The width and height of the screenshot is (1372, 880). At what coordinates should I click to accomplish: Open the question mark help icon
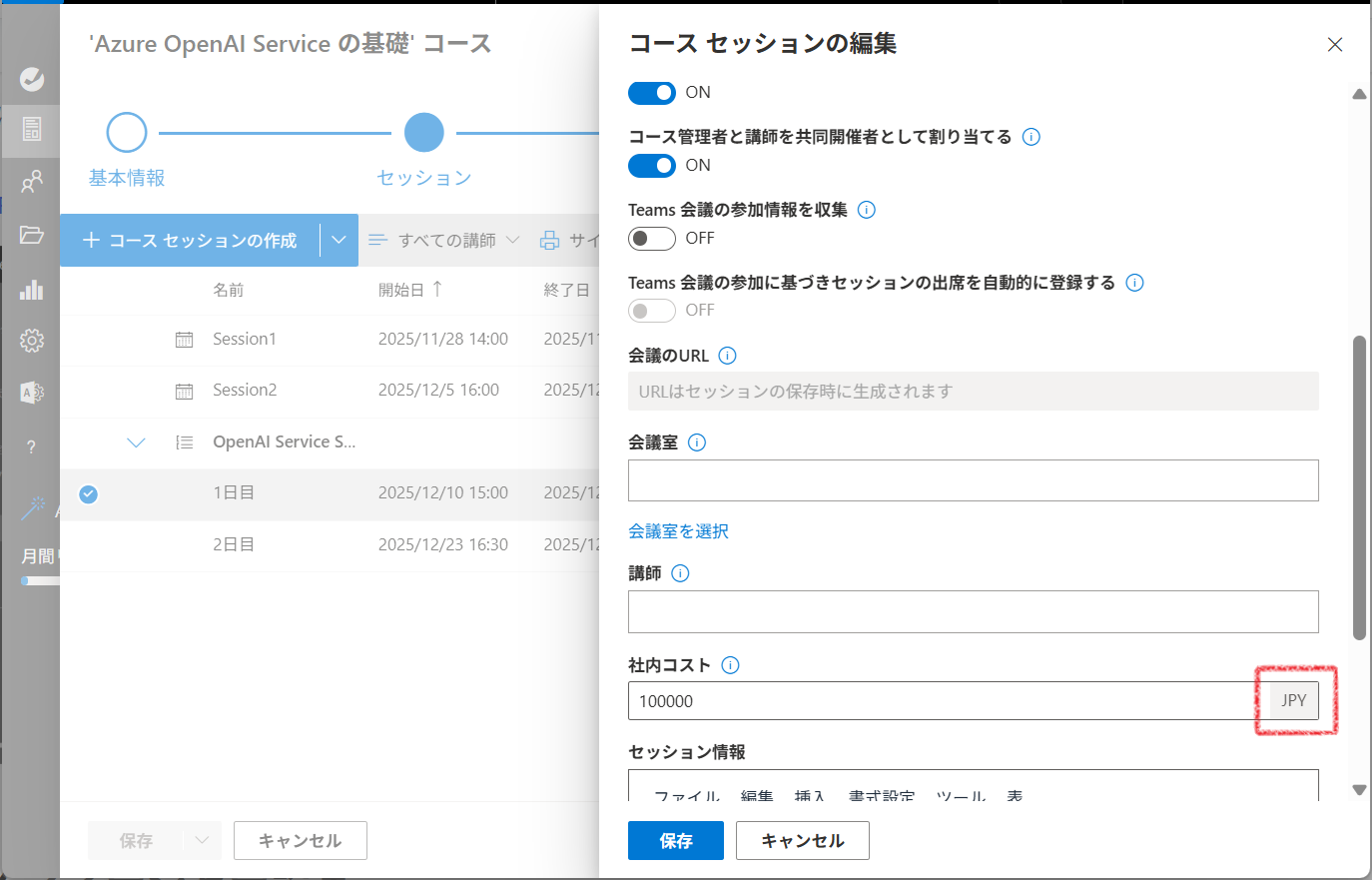32,446
